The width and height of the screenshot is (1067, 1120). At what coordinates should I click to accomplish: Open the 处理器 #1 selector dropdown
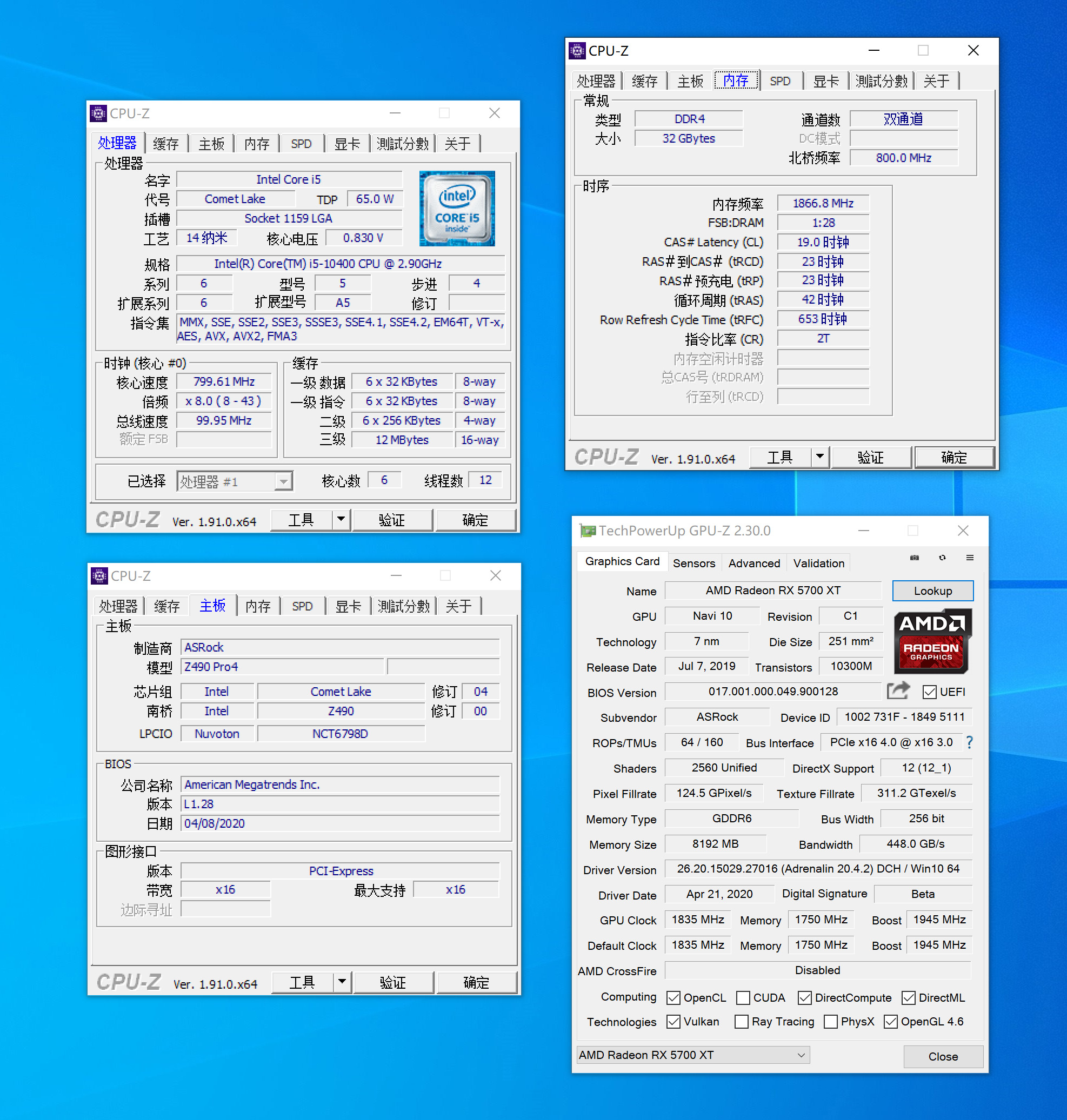284,481
